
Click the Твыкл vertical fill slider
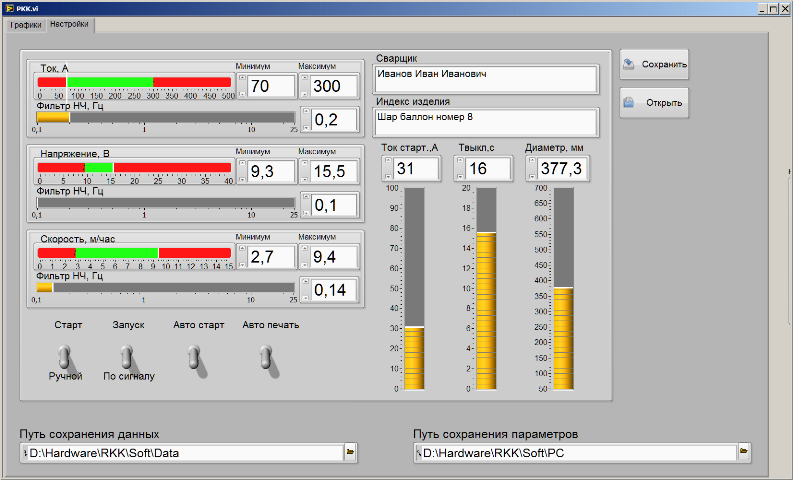486,289
